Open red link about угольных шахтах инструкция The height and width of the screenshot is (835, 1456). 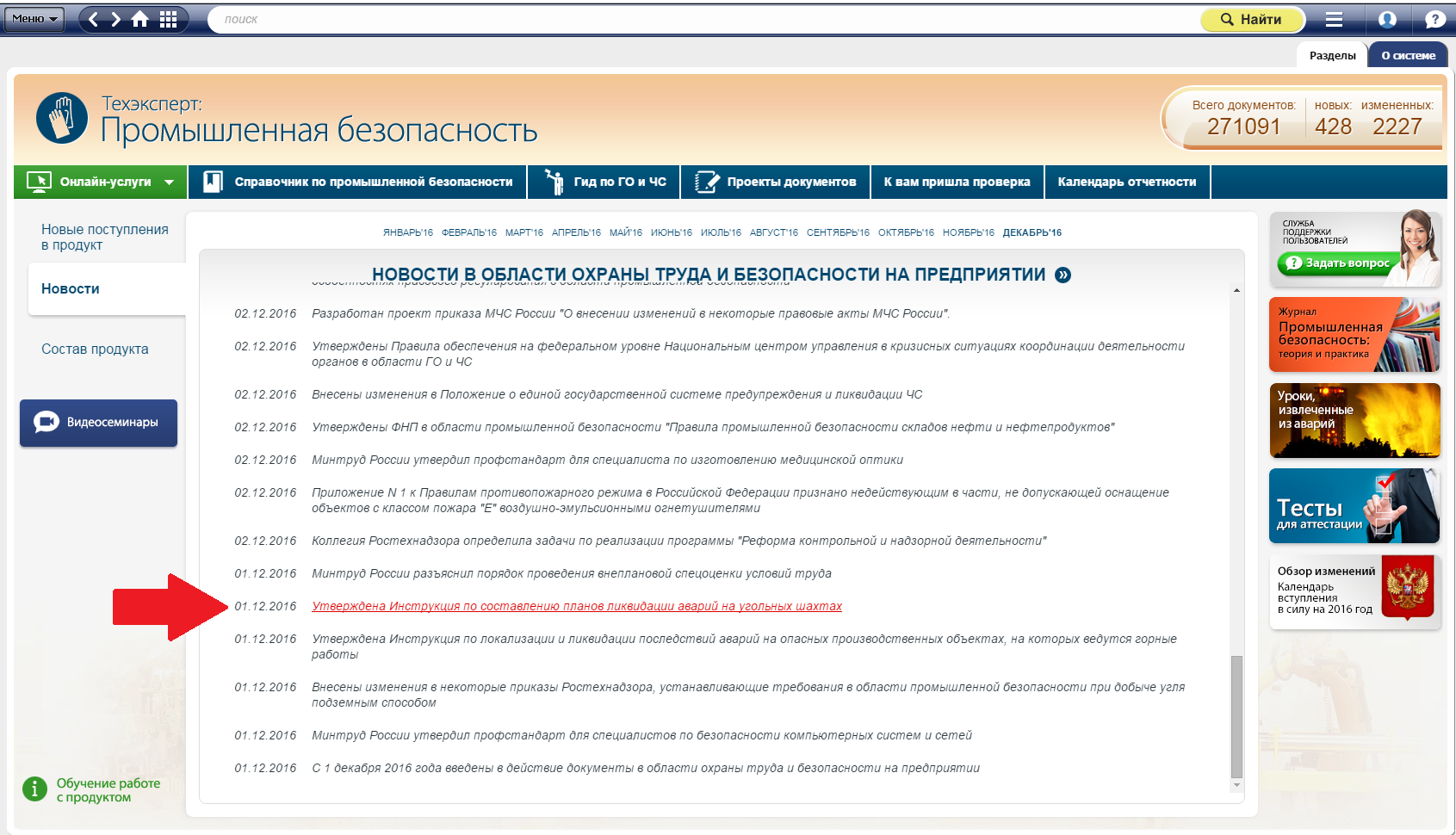tap(577, 606)
